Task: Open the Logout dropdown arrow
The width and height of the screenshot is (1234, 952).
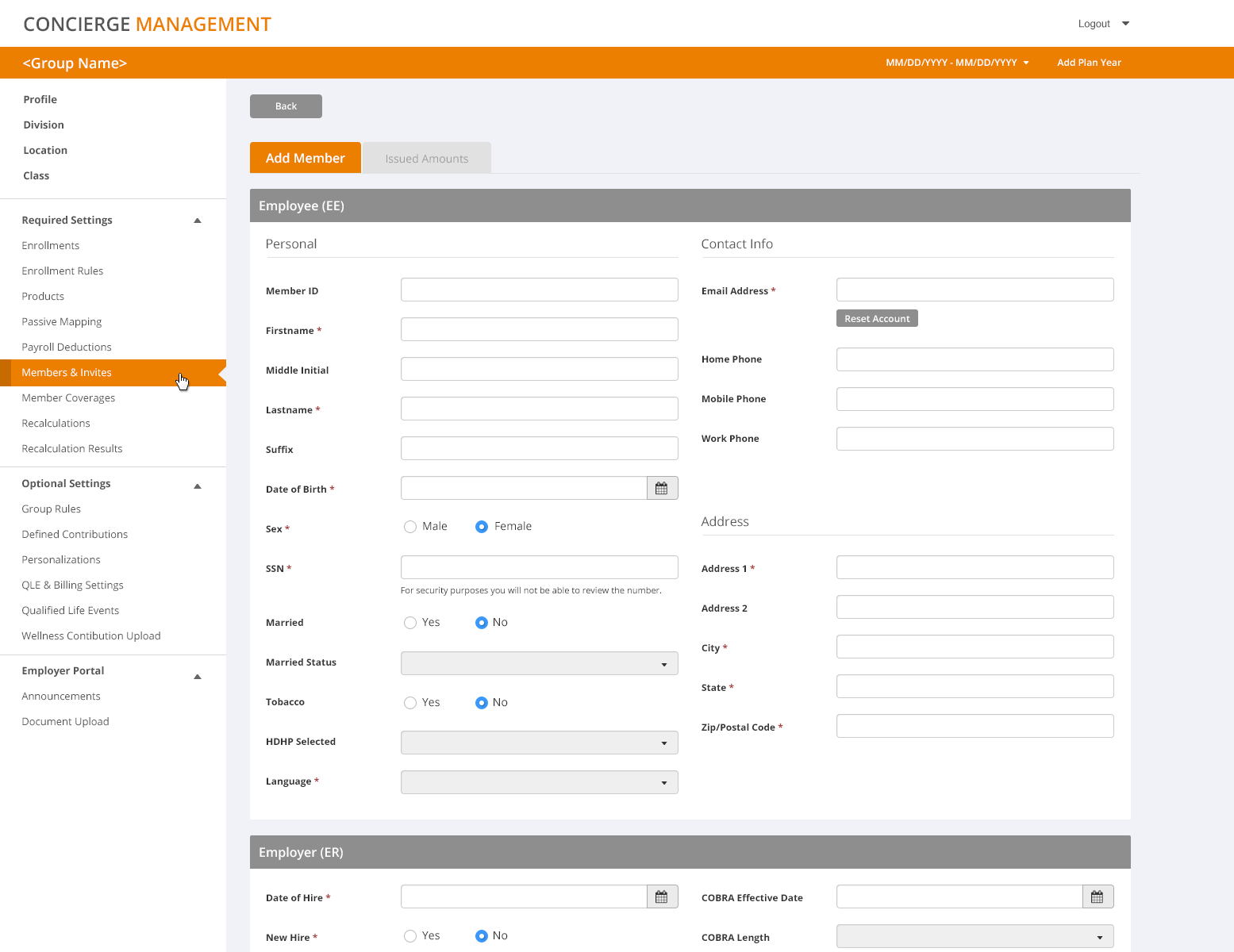Action: 1125,24
